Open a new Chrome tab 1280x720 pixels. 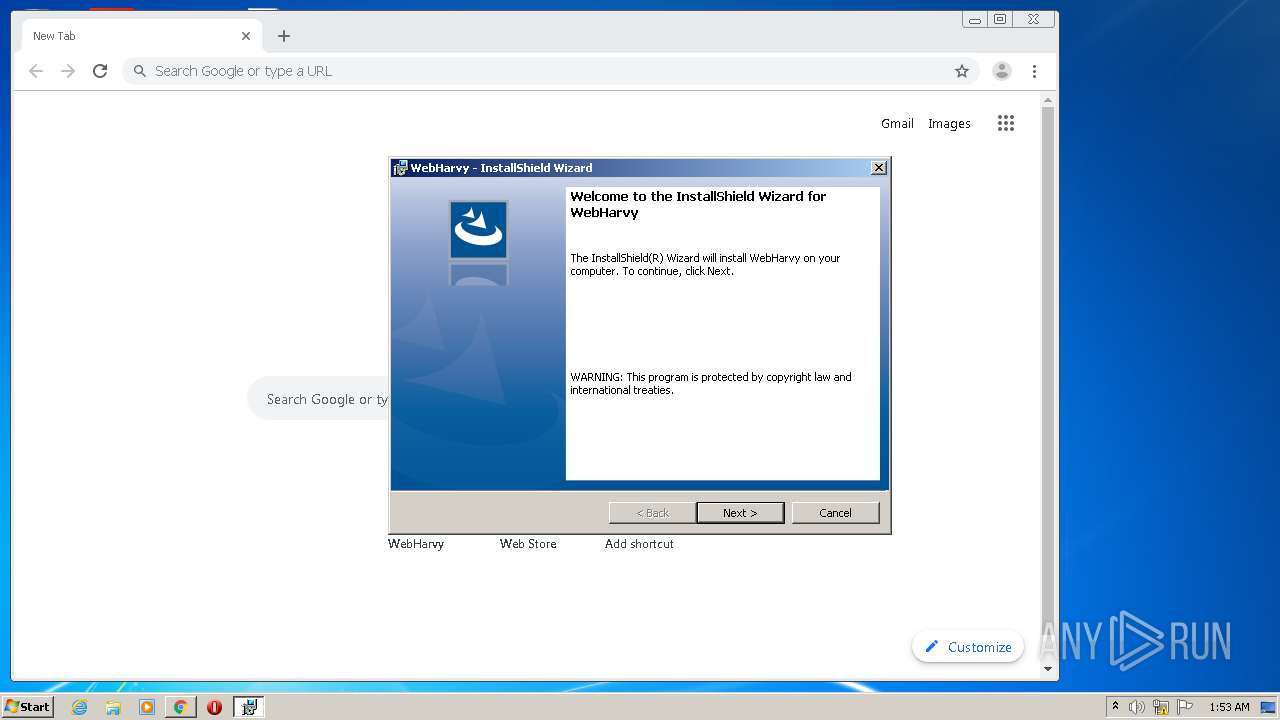[284, 36]
